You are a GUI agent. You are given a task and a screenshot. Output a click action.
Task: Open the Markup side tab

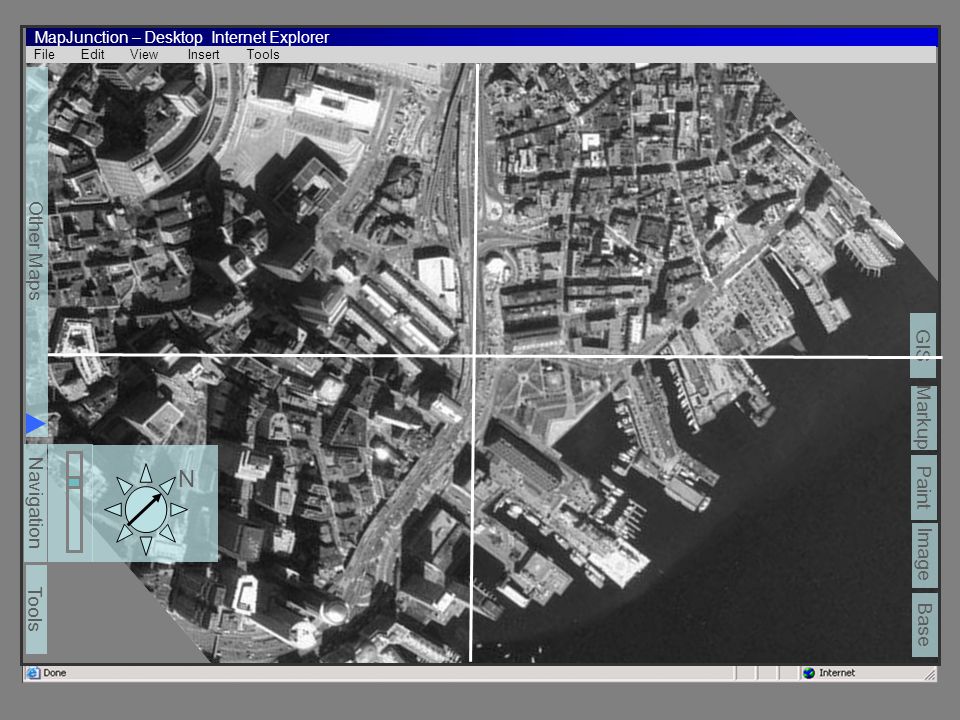[x=923, y=418]
